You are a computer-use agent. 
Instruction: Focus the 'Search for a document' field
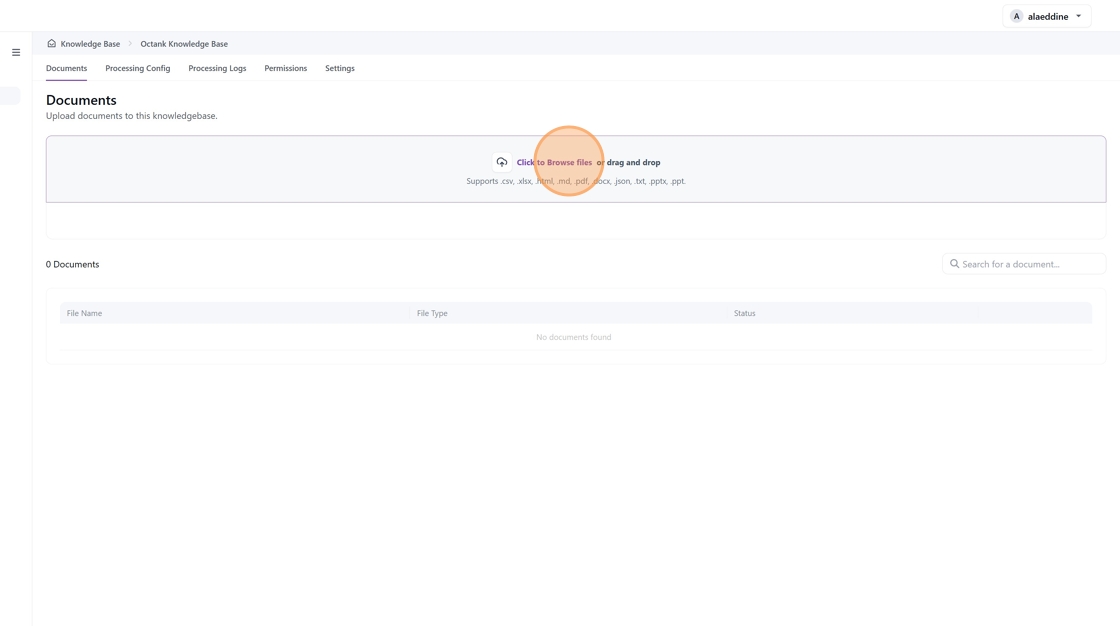(1030, 264)
